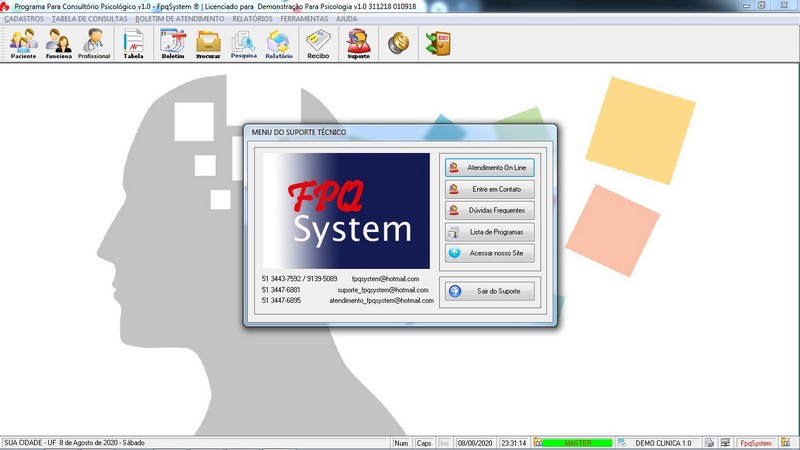Open the Pesquisa search icon

tap(243, 44)
